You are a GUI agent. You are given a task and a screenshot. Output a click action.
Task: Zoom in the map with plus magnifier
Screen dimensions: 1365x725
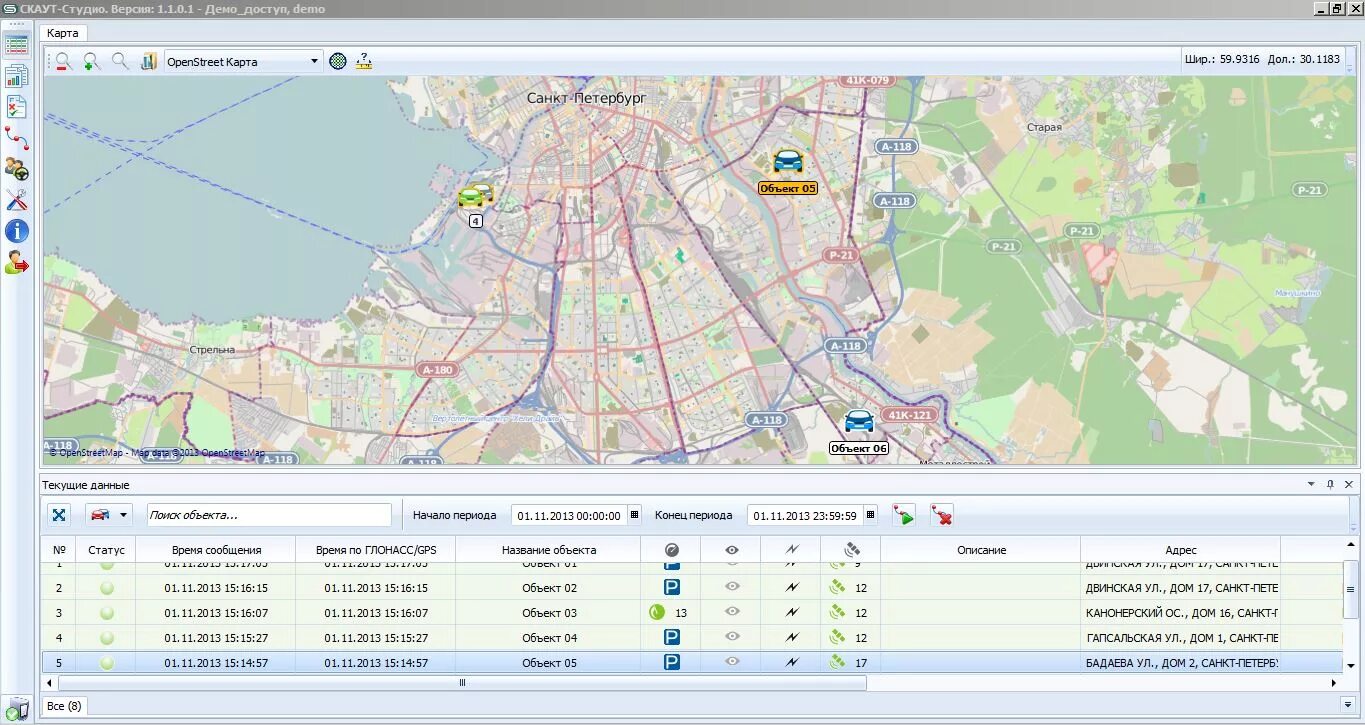click(x=92, y=62)
